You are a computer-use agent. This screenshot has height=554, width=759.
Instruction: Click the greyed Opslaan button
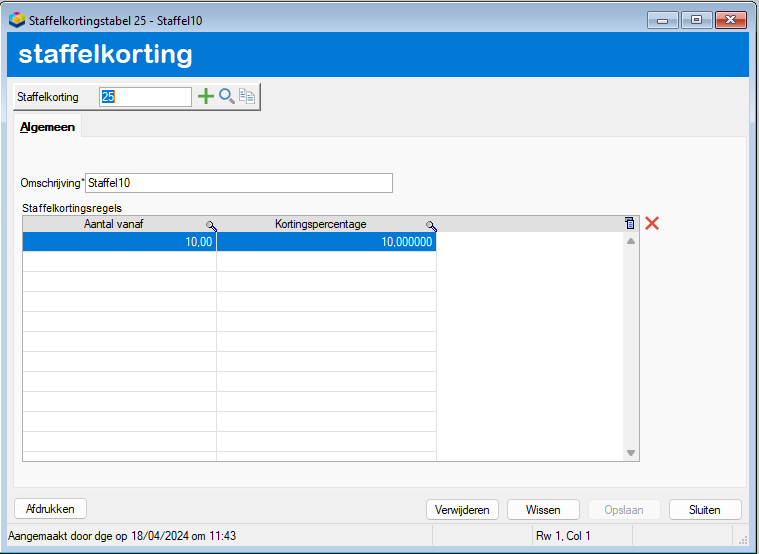coord(624,510)
